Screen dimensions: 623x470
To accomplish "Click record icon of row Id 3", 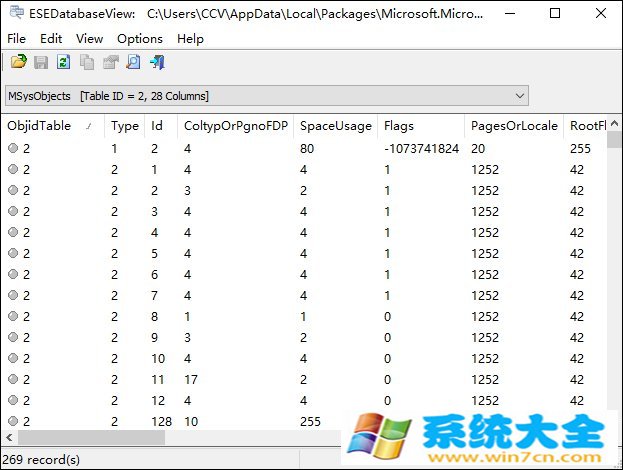I will [x=13, y=211].
